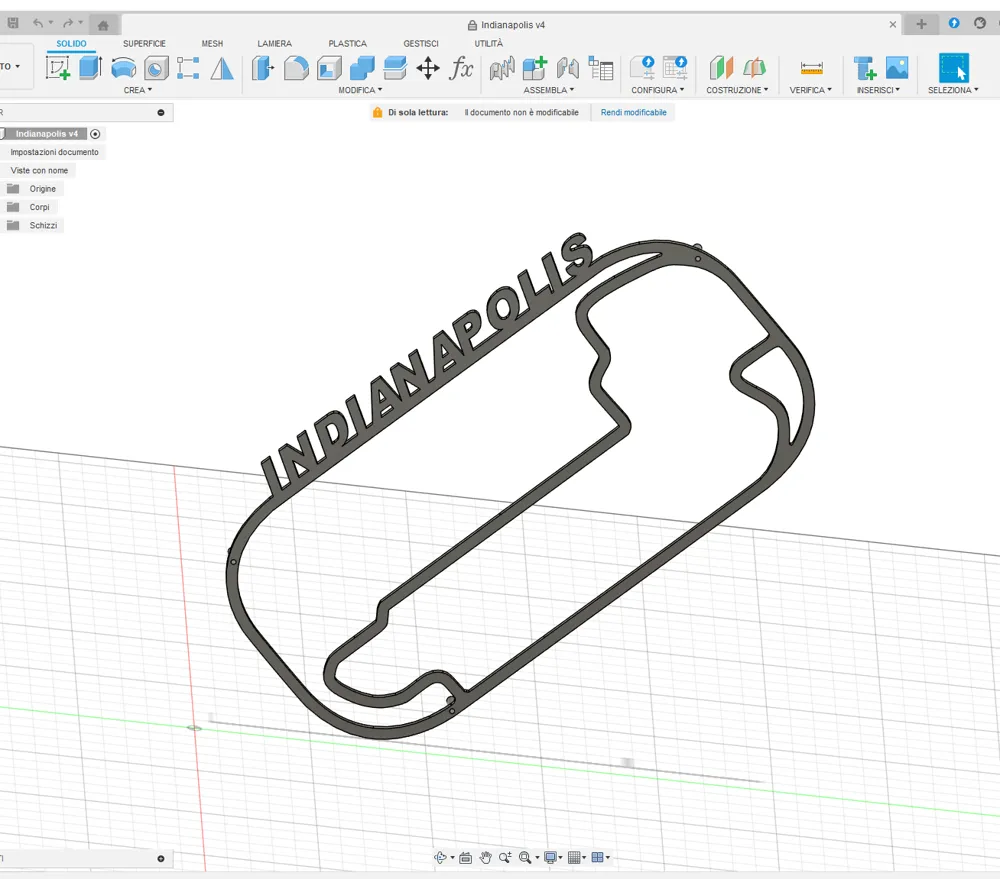This screenshot has width=1000, height=879.
Task: Switch to the SUPERFICIE tab
Action: click(144, 43)
